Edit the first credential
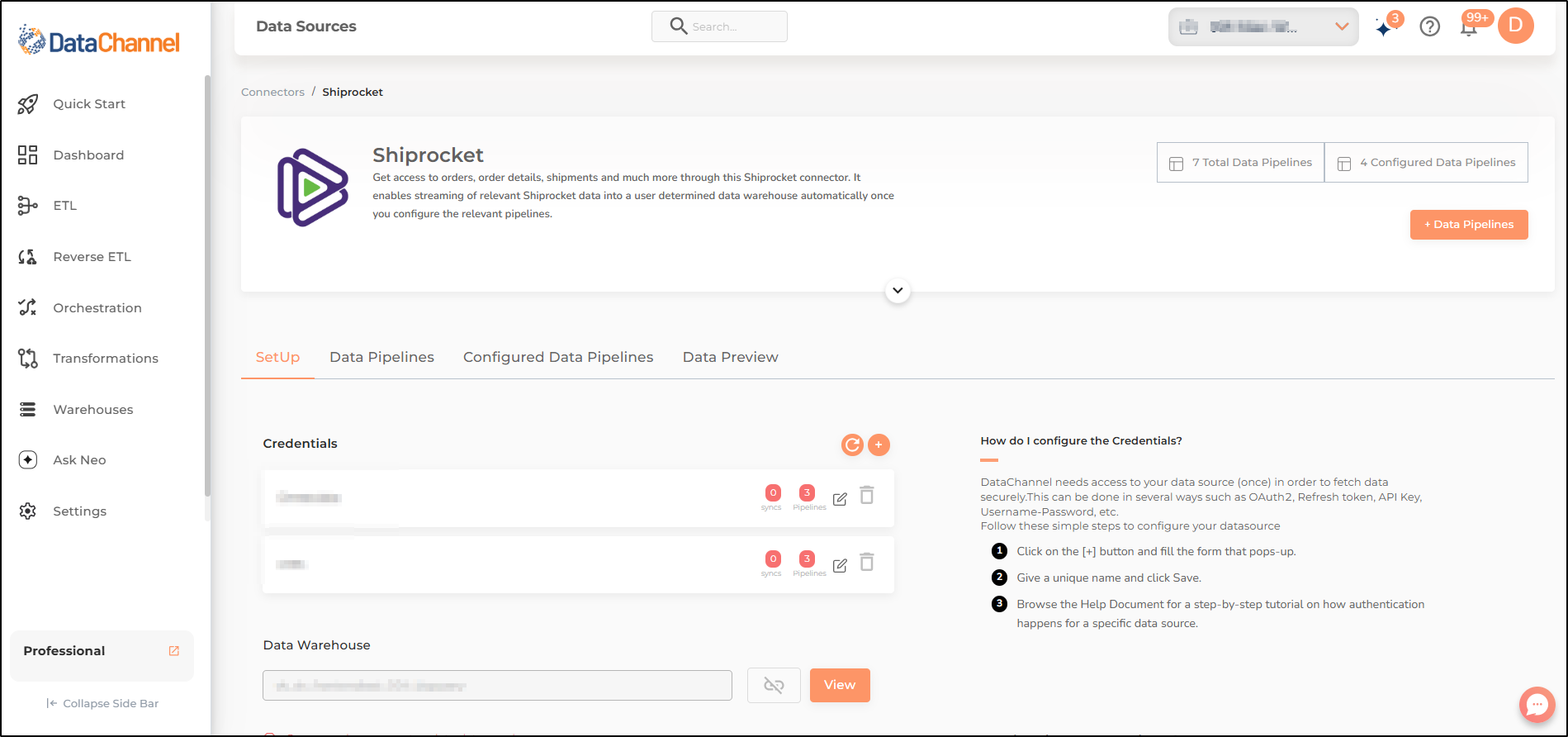This screenshot has width=1568, height=737. coord(840,499)
